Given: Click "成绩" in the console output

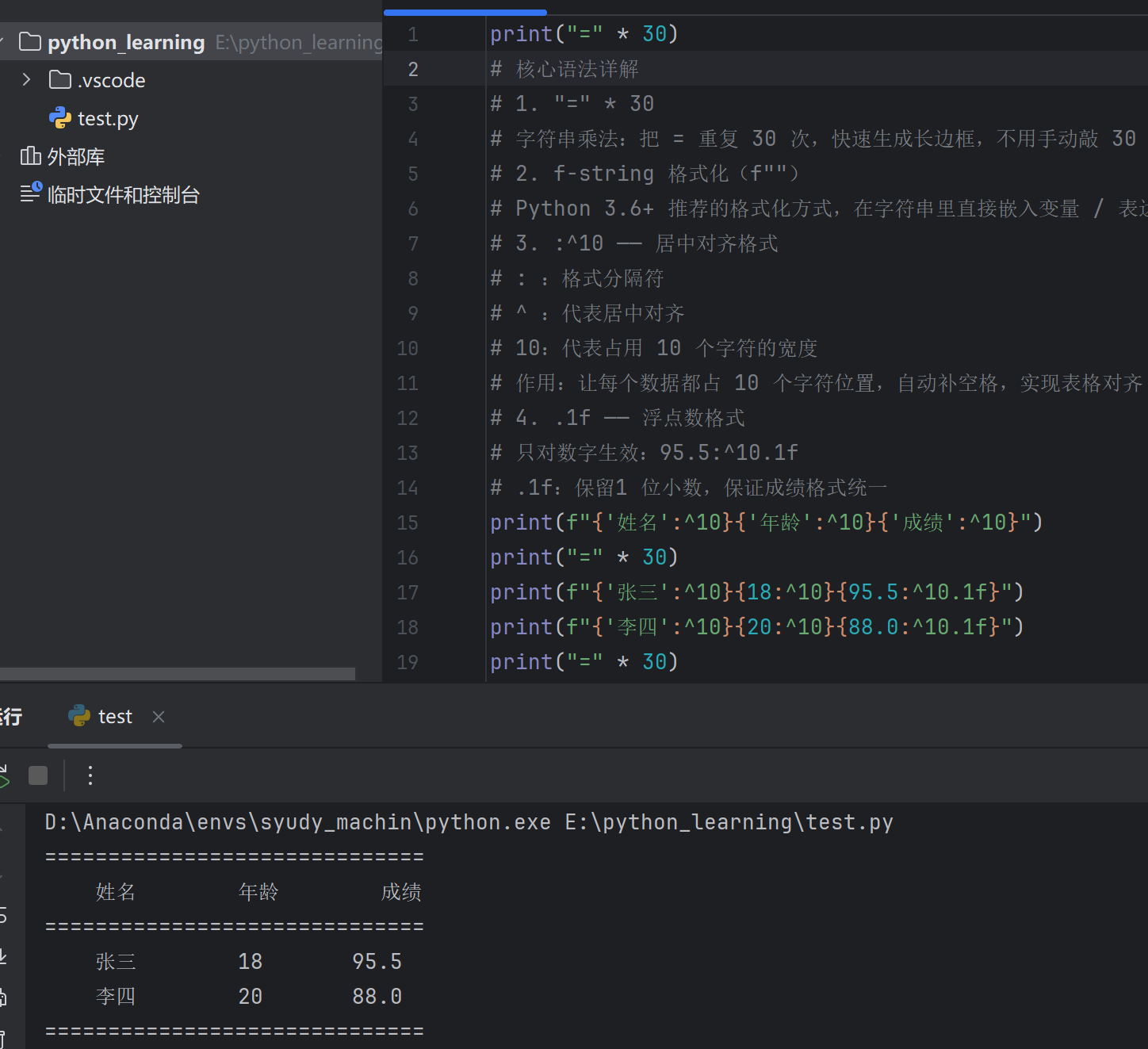Looking at the screenshot, I should (x=401, y=892).
